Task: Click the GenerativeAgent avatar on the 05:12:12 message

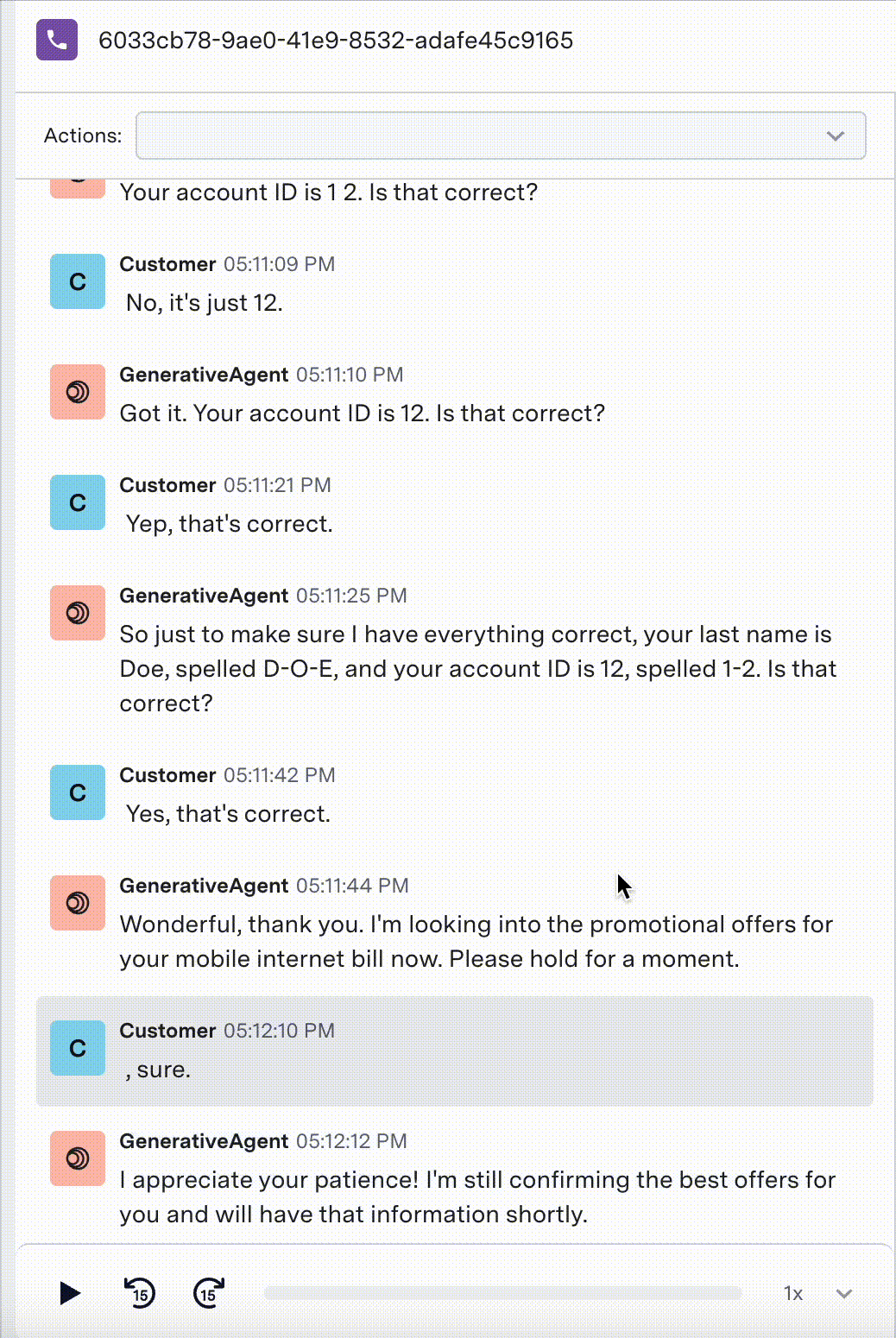Action: tap(77, 1158)
